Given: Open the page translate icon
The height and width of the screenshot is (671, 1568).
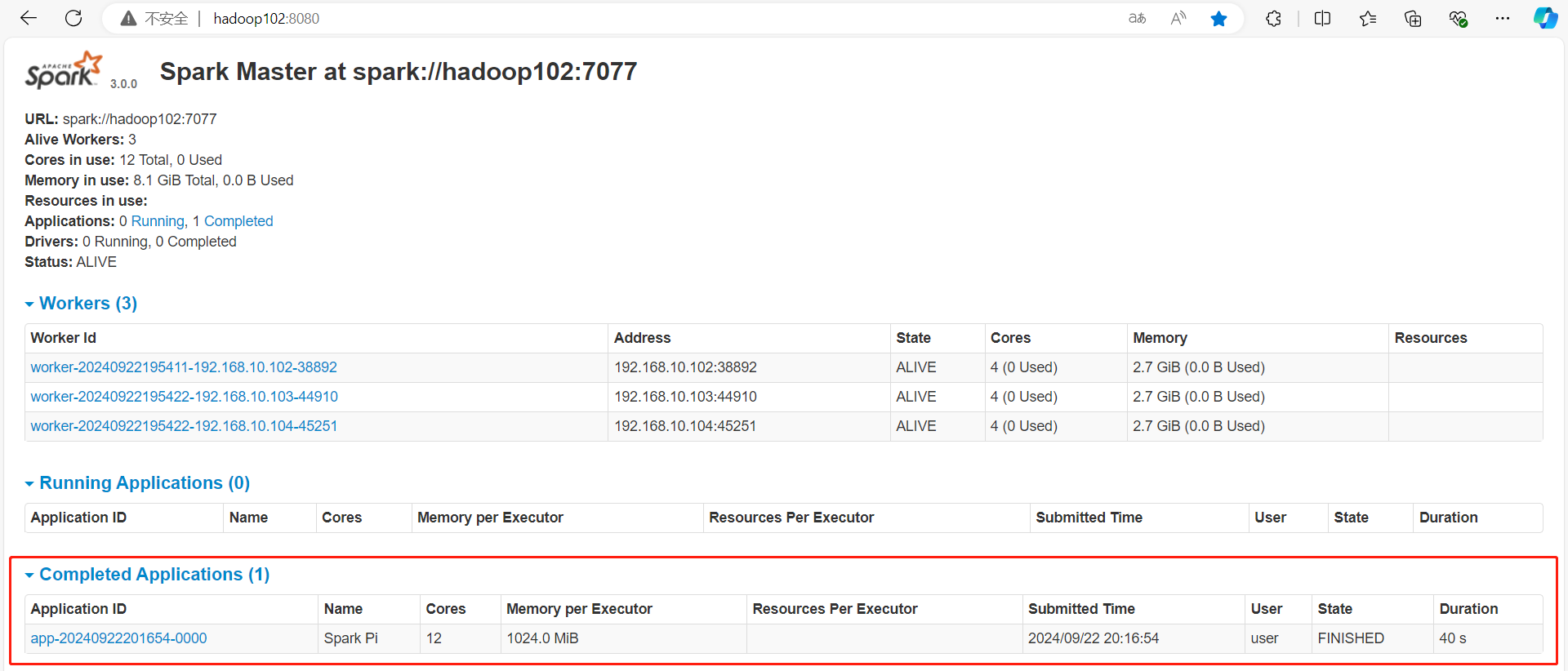Looking at the screenshot, I should coord(1137,18).
